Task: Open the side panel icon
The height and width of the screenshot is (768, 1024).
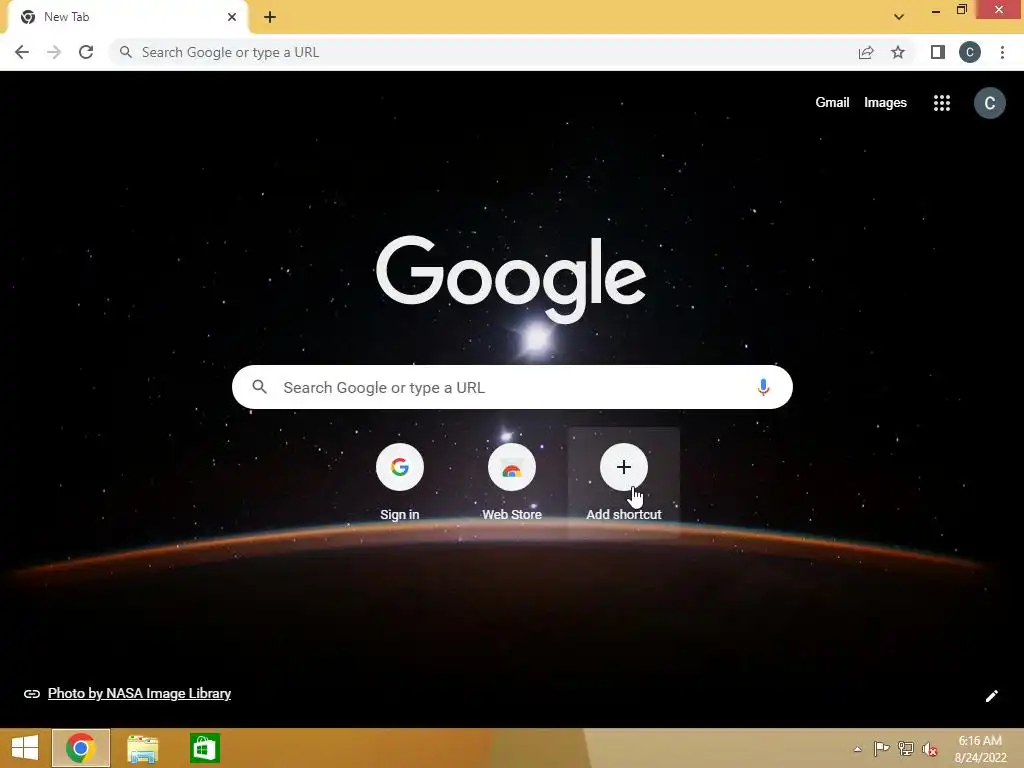Action: pyautogui.click(x=937, y=52)
